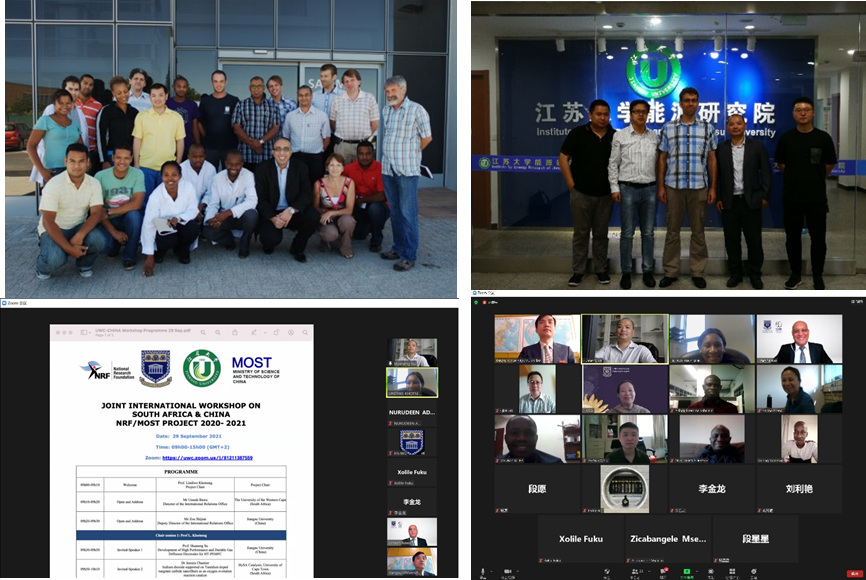The width and height of the screenshot is (866, 580).
Task: Open the Participants panel icon
Action: (634, 571)
